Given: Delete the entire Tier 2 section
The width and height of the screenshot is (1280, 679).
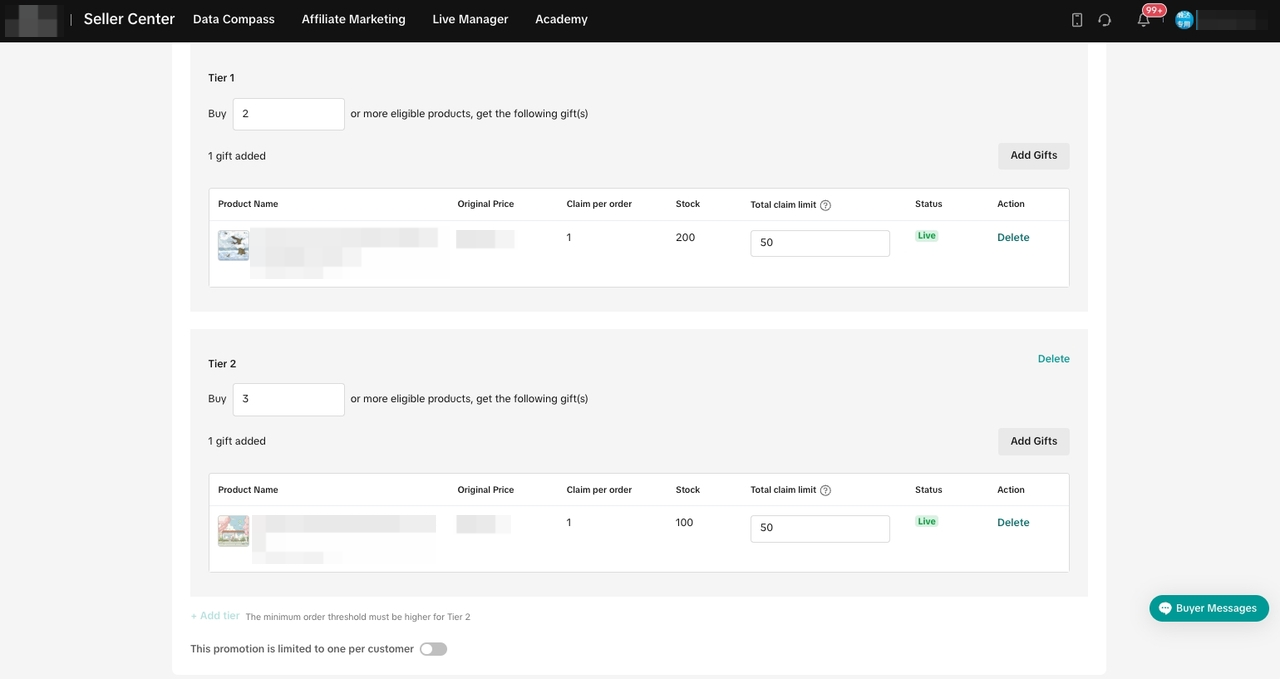Looking at the screenshot, I should (1053, 359).
